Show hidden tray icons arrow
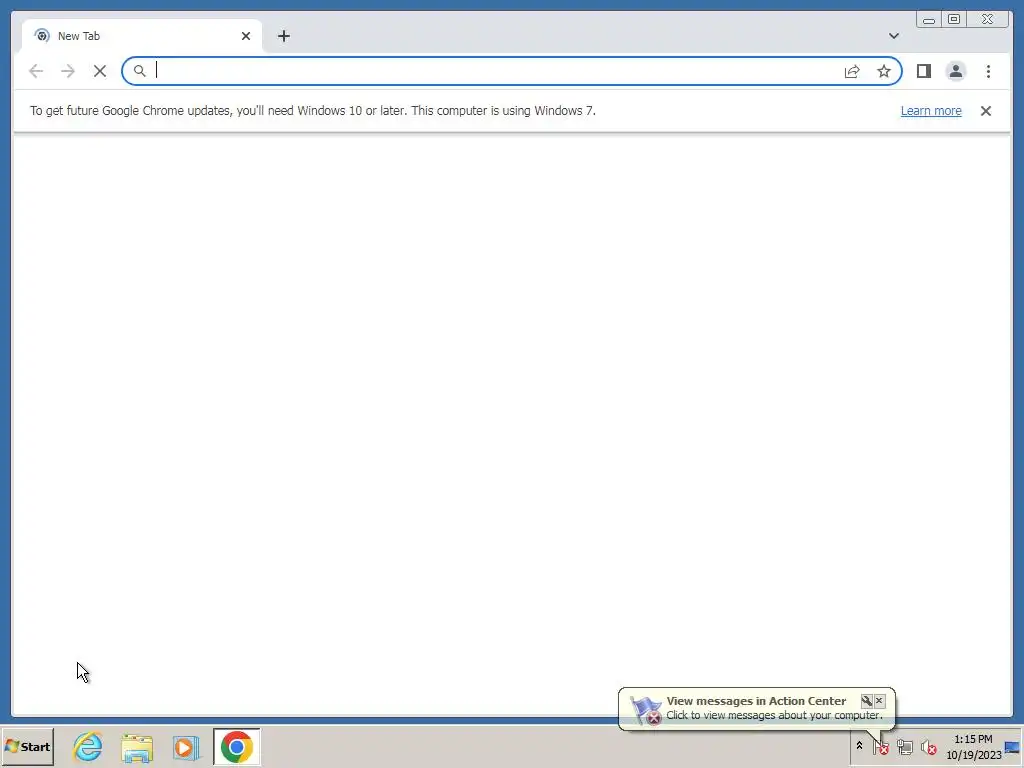The width and height of the screenshot is (1024, 768). tap(859, 746)
